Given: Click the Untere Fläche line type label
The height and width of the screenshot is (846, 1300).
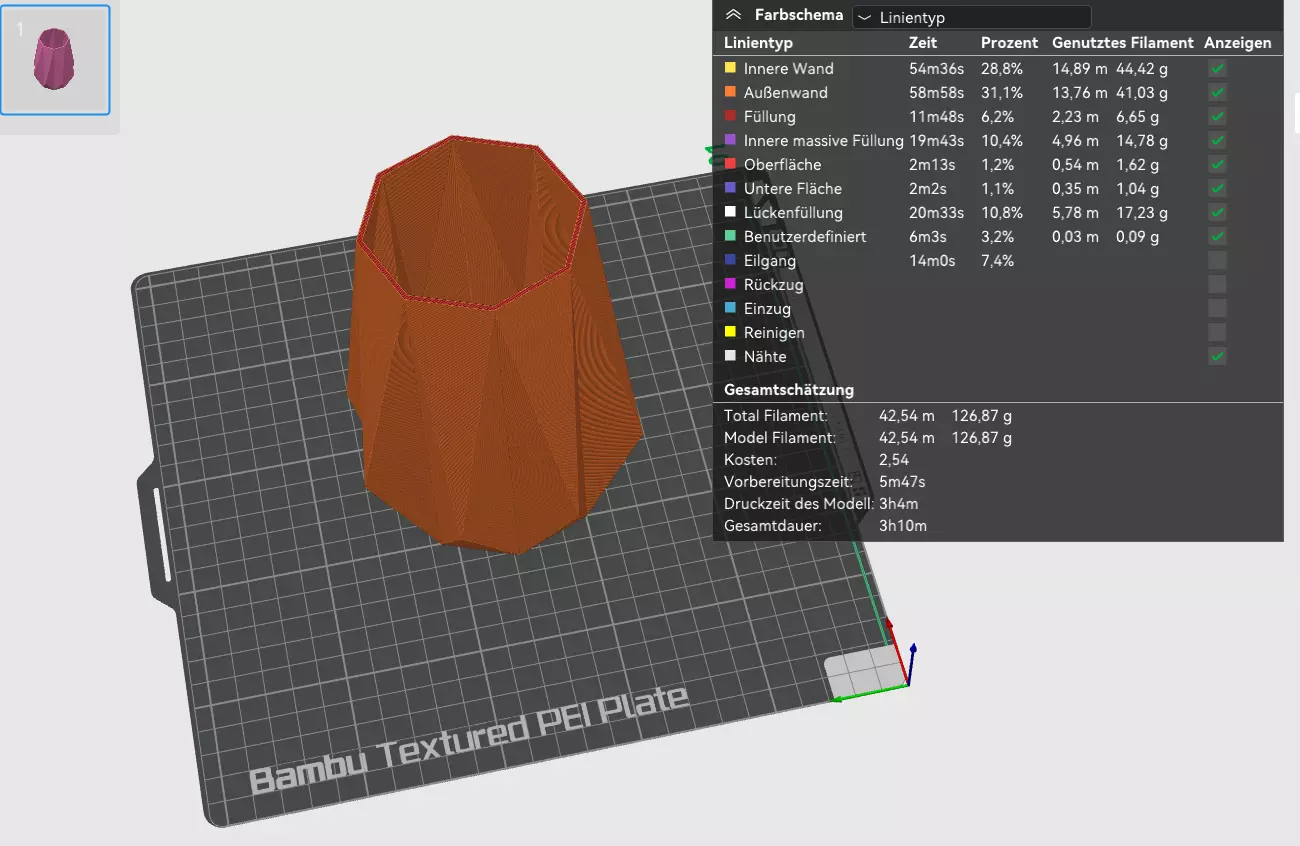Looking at the screenshot, I should pos(793,189).
